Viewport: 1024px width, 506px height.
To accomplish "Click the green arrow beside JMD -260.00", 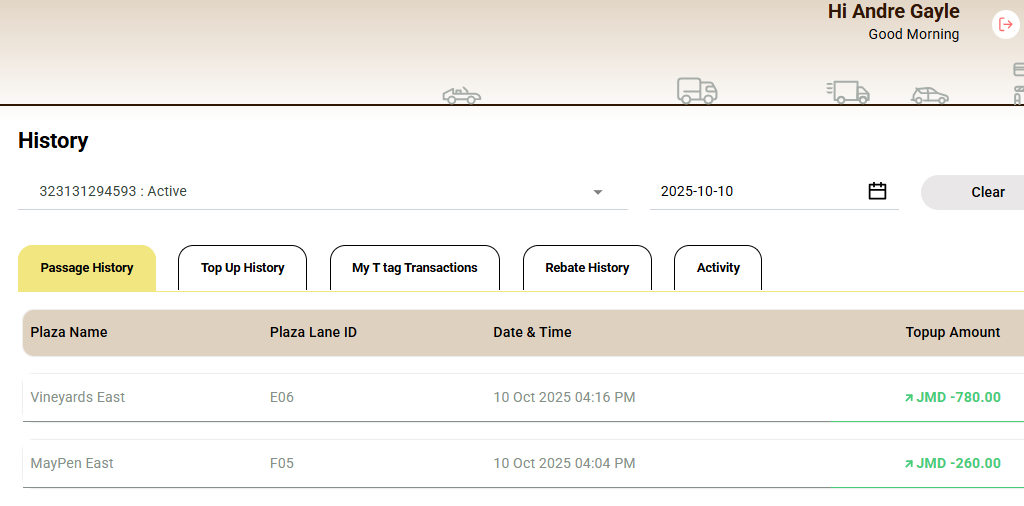I will point(908,464).
